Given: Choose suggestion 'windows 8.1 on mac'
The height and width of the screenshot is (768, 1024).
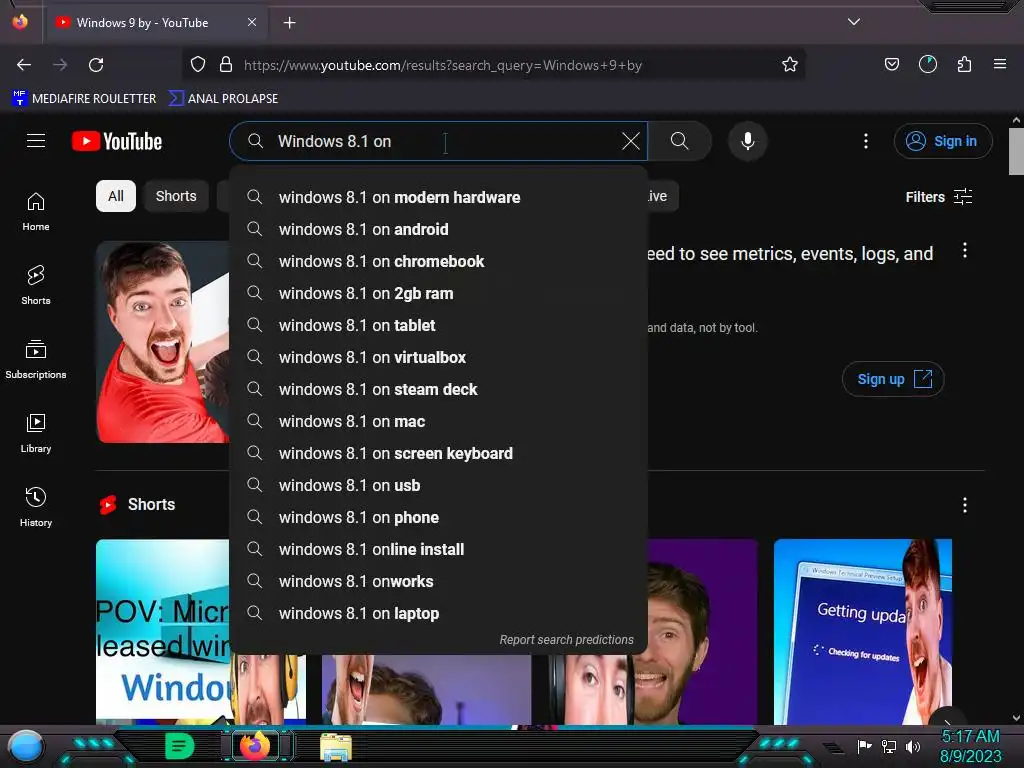Looking at the screenshot, I should 439,421.
